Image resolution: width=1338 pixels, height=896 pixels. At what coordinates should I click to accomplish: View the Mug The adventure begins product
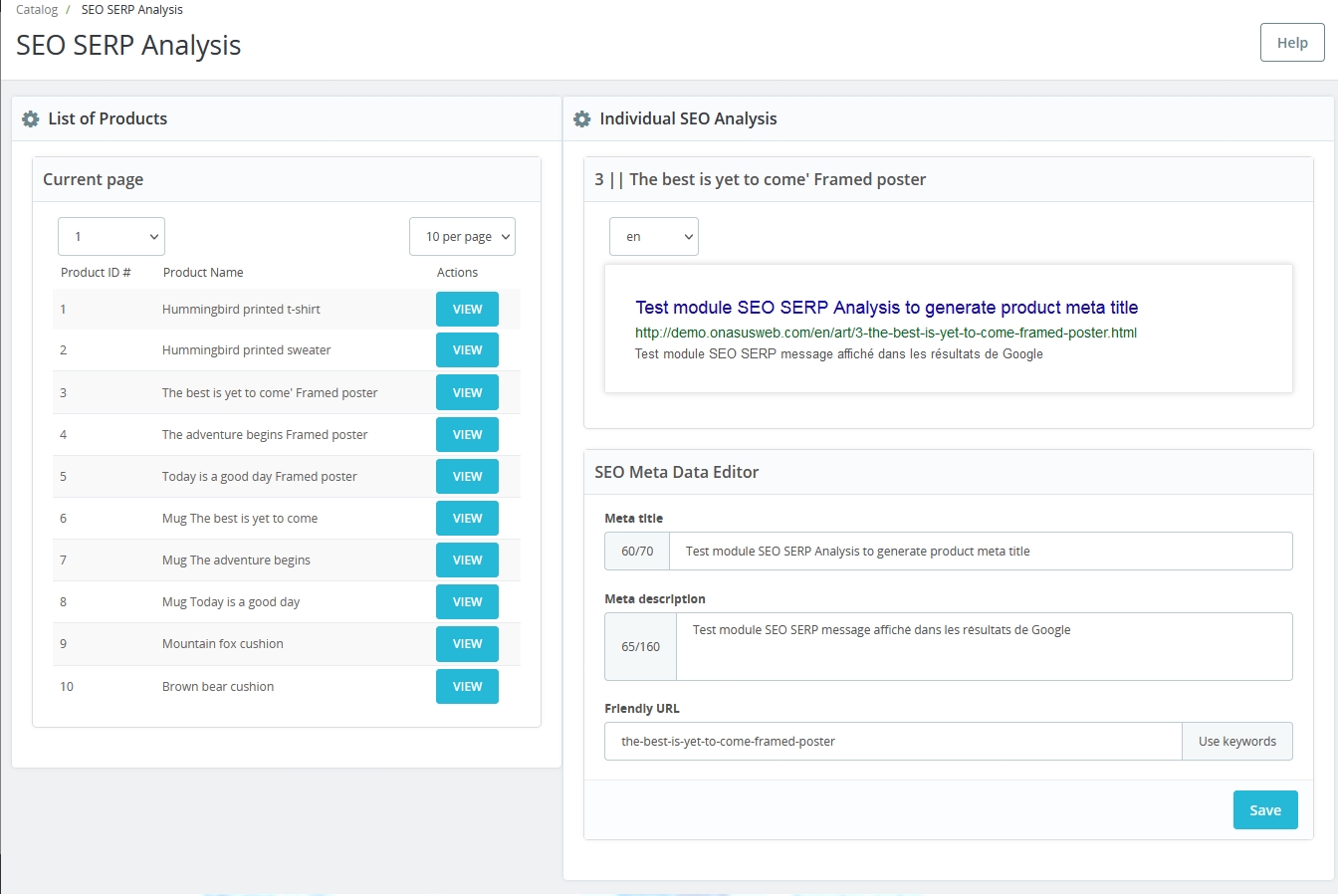(467, 560)
